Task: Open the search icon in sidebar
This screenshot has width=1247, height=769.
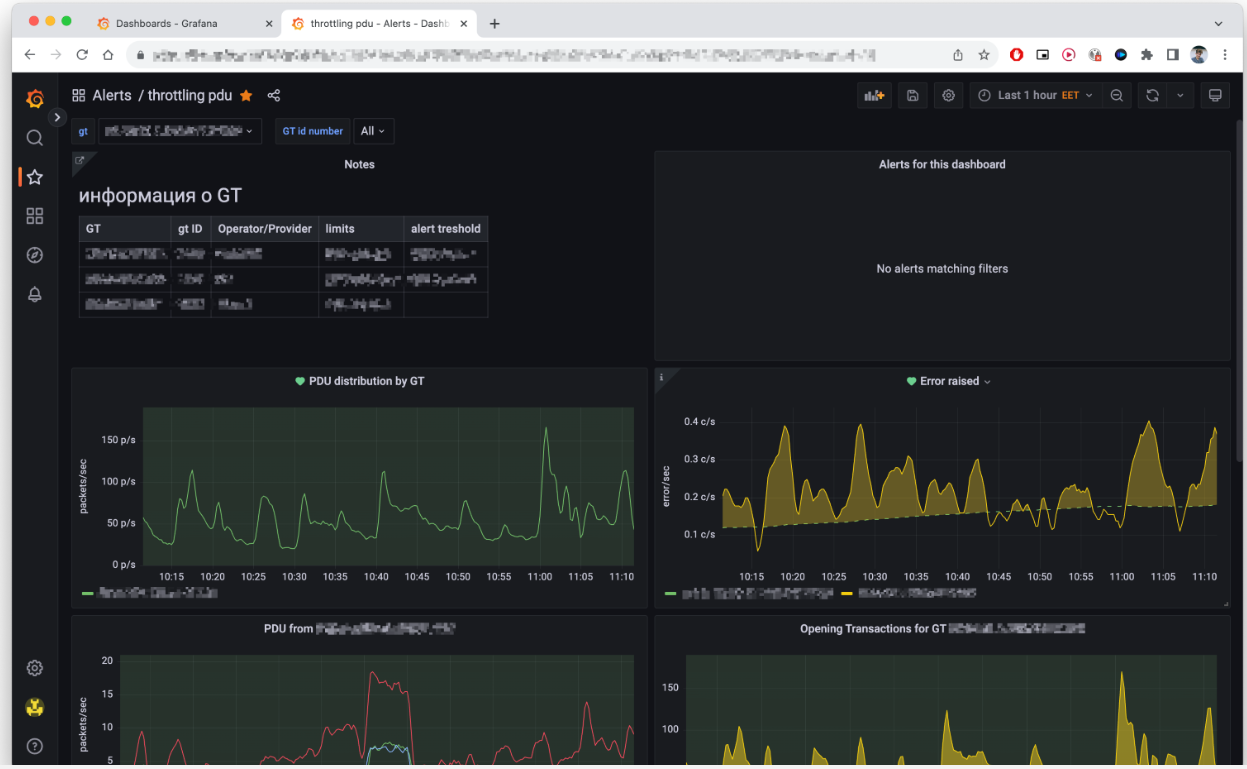Action: (x=35, y=138)
